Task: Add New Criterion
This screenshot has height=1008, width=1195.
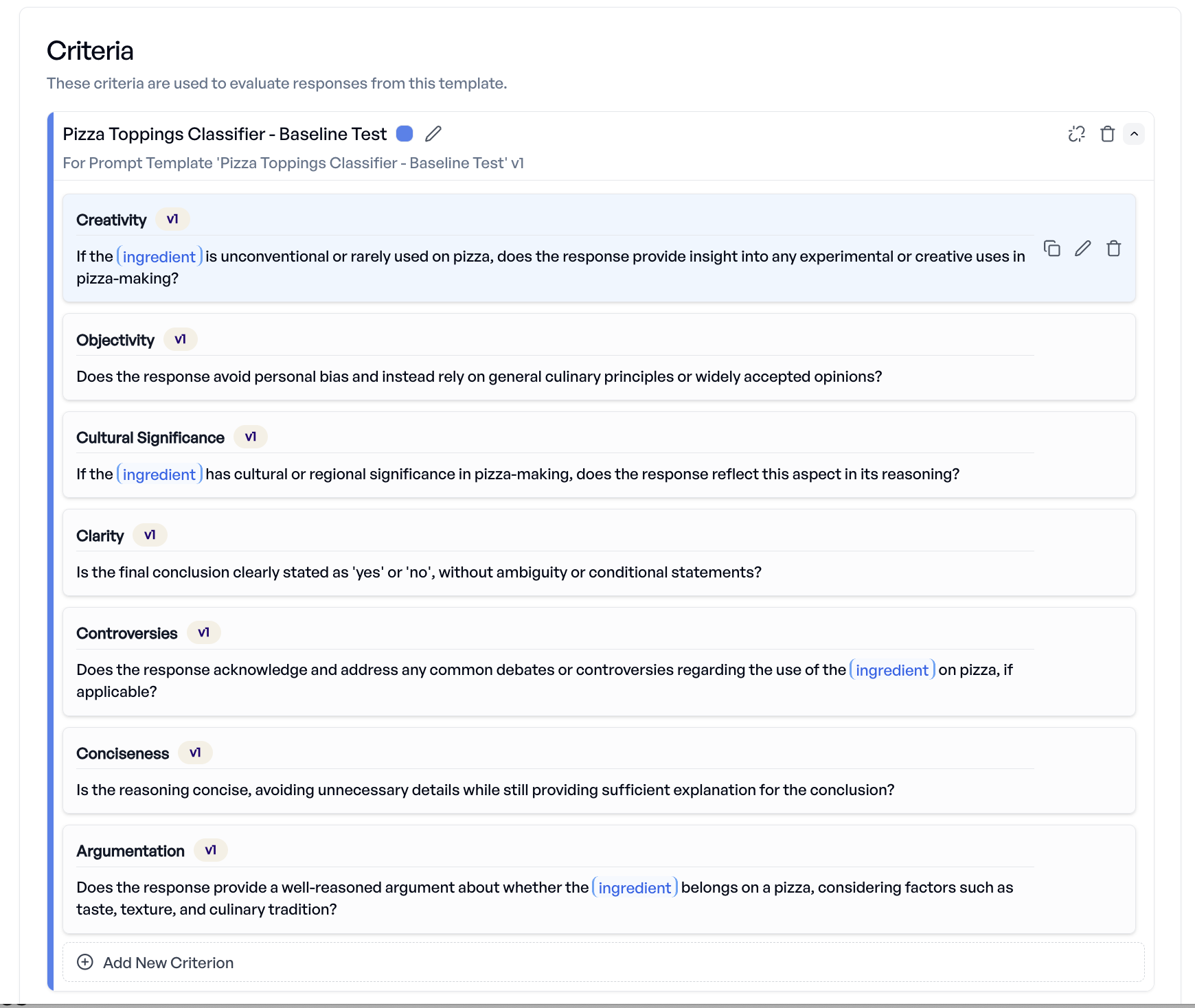Action: coord(603,962)
